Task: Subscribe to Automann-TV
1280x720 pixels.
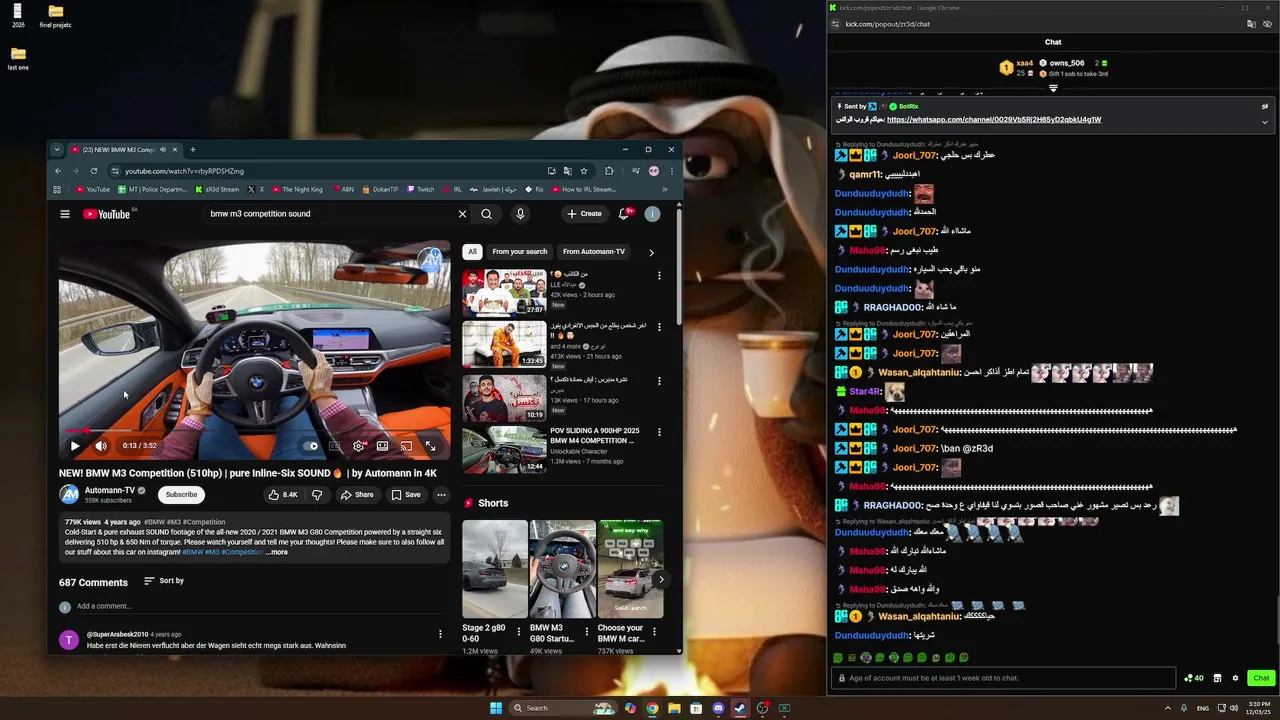Action: point(181,495)
